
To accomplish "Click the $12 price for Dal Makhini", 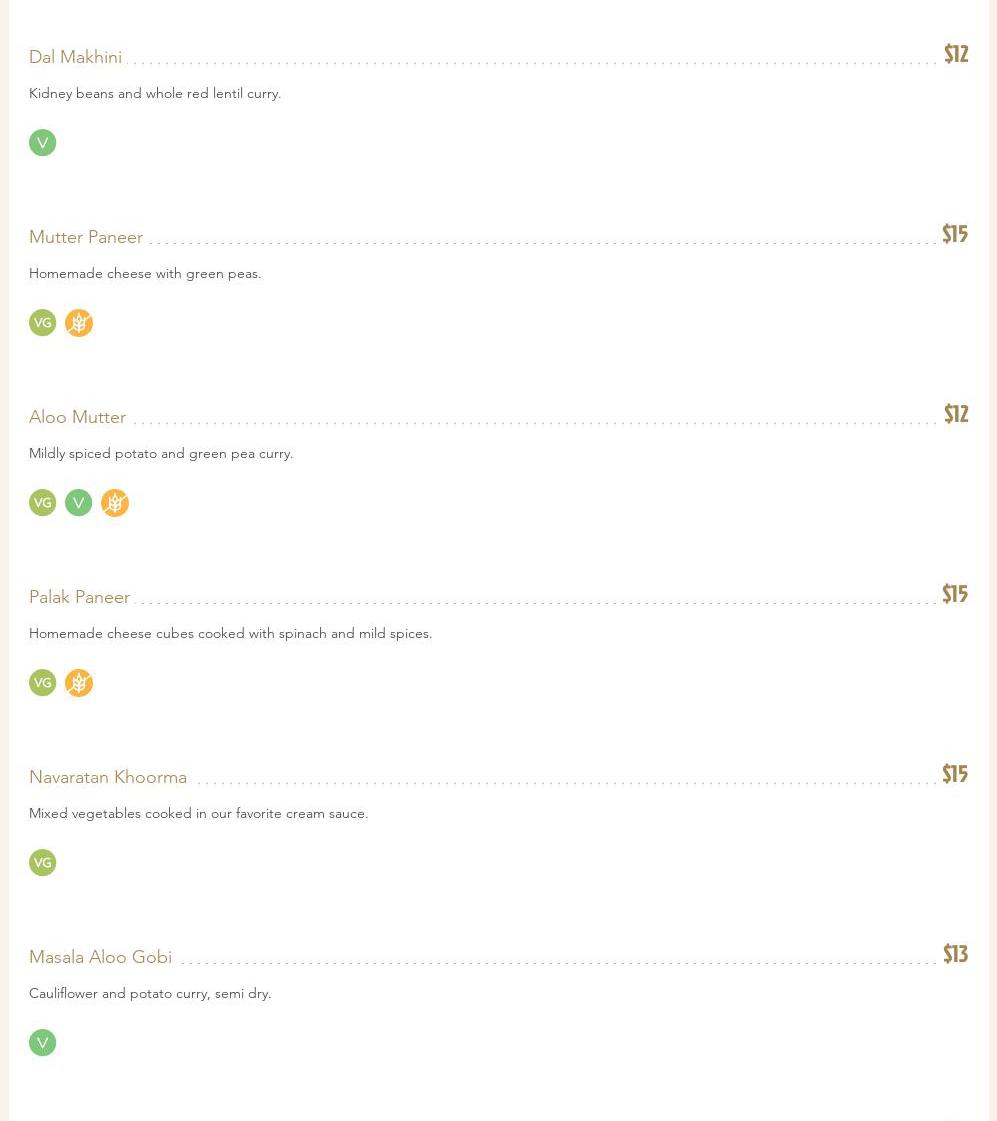I will click(956, 54).
